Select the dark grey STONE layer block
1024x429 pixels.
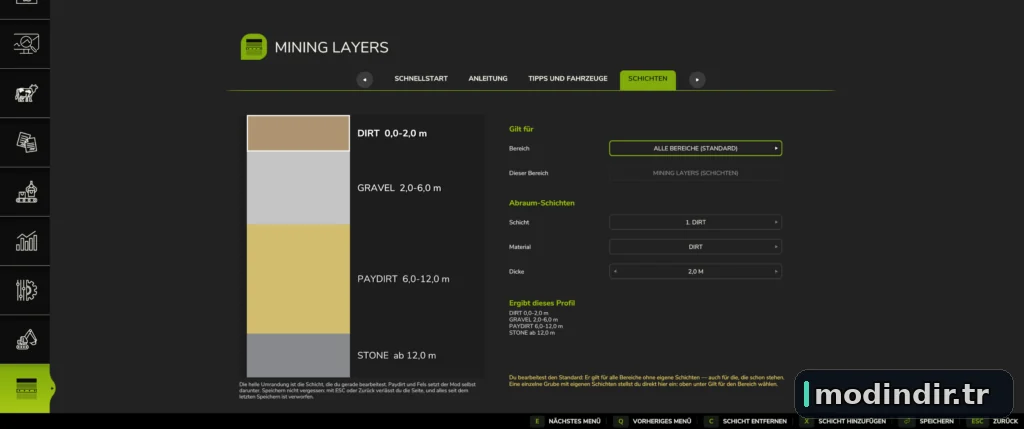tap(298, 355)
